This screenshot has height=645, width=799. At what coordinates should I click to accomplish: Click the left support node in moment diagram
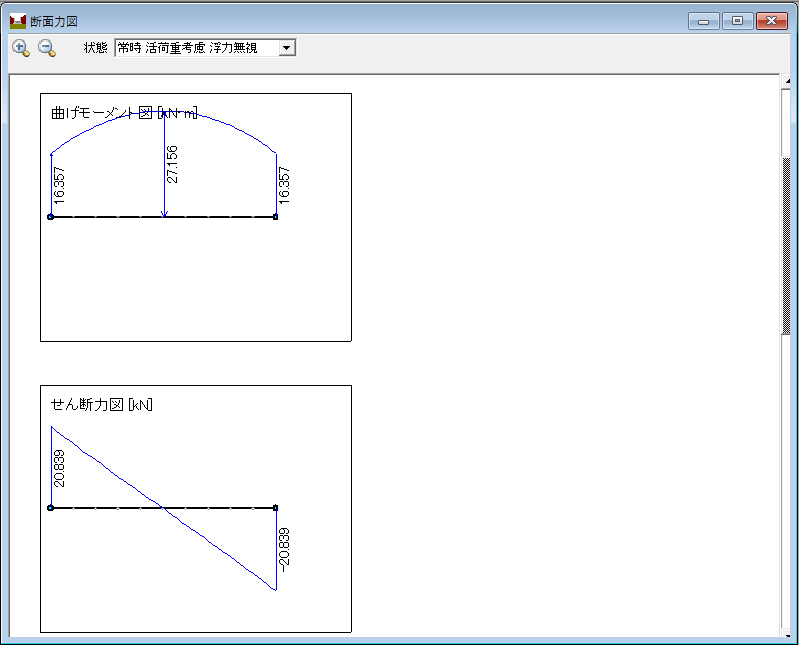coord(51,216)
